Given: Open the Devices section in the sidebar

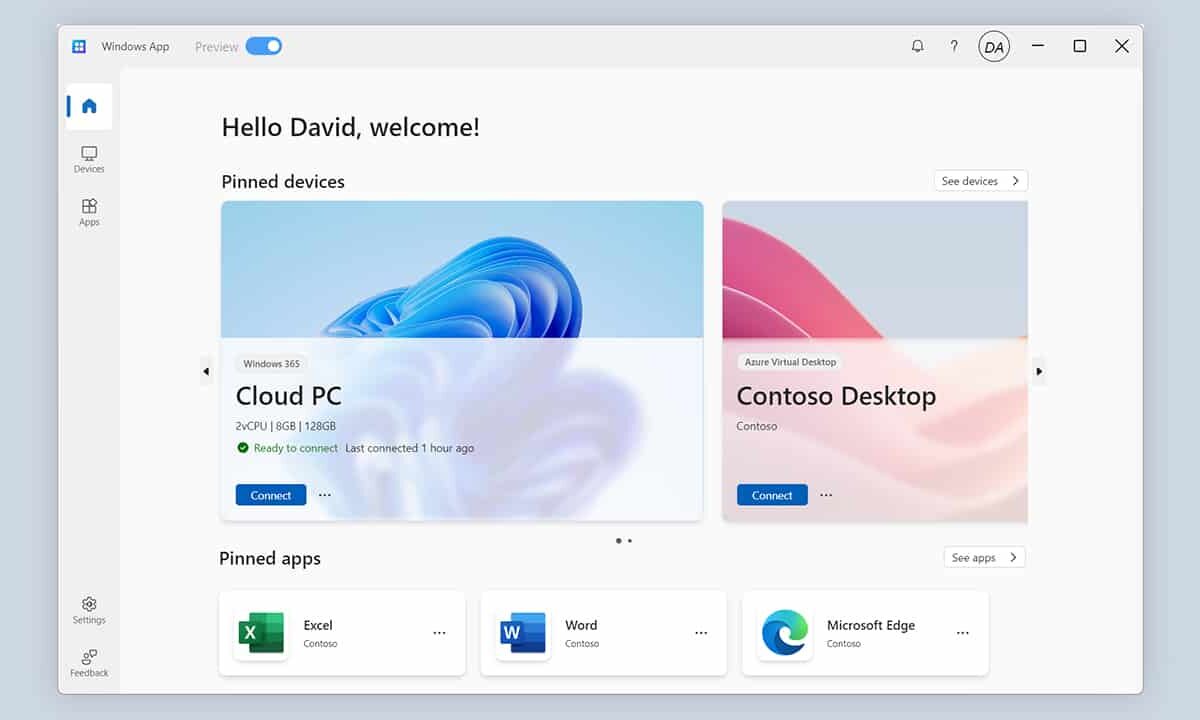Looking at the screenshot, I should (88, 159).
